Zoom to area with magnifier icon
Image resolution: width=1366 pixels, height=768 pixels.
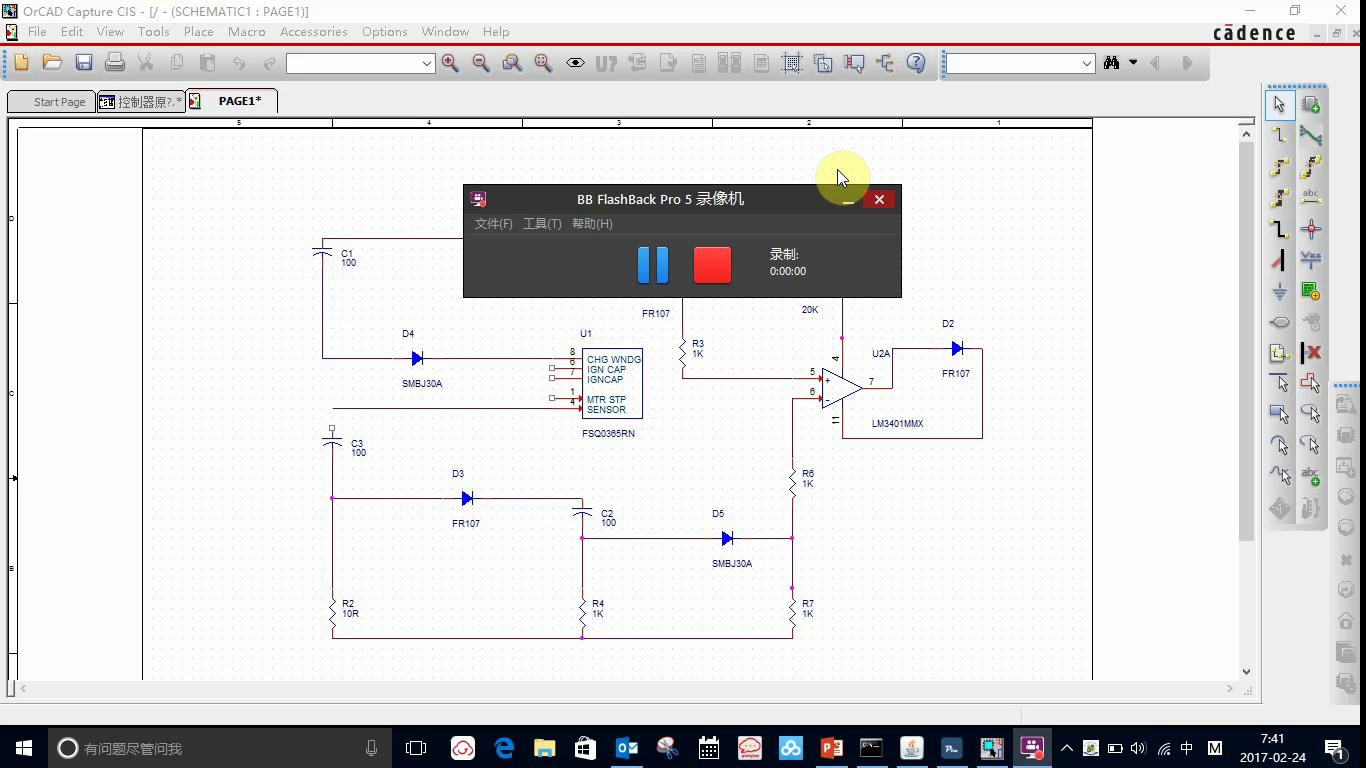pos(512,63)
